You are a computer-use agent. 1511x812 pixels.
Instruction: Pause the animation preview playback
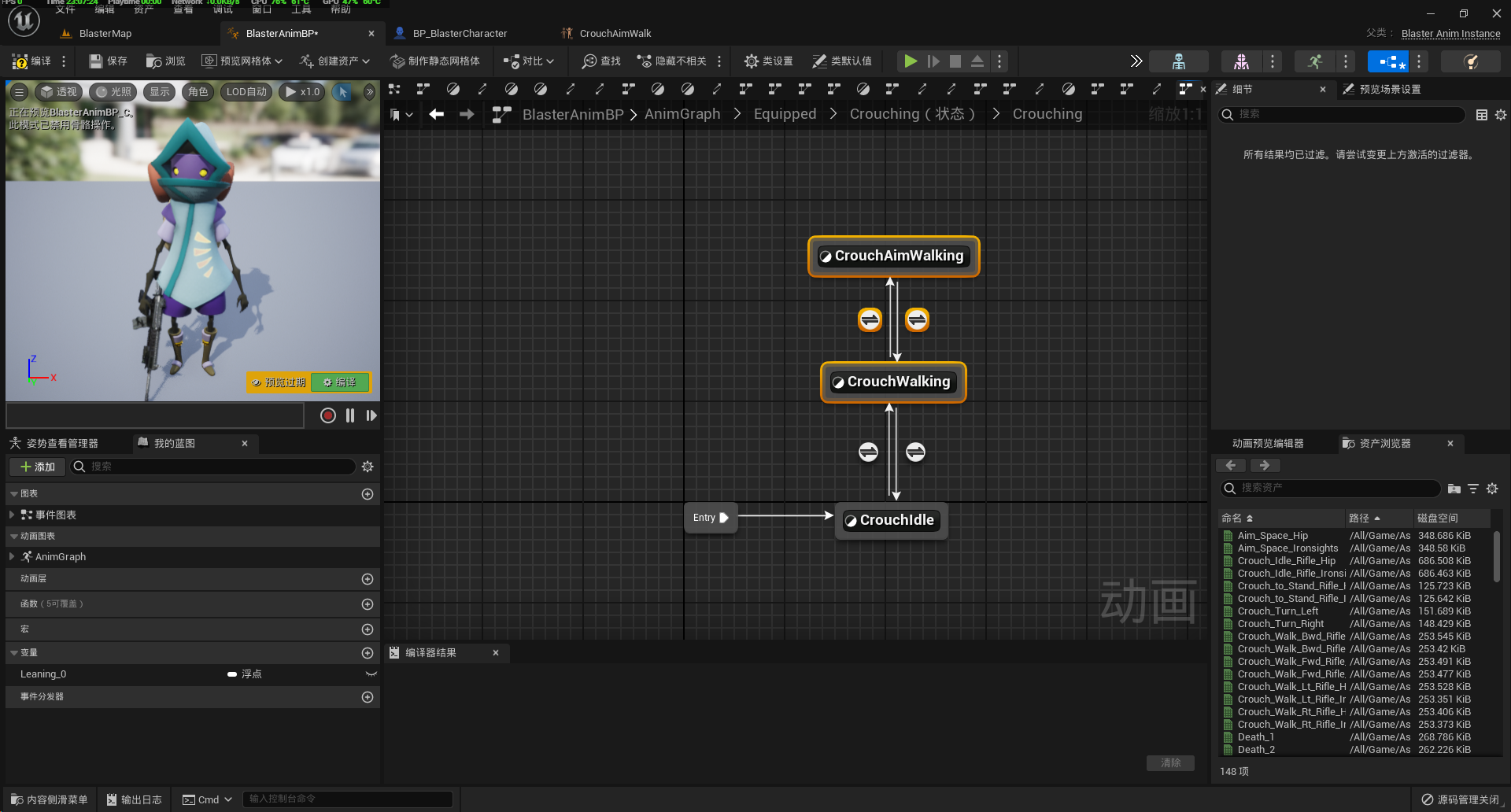coord(350,415)
